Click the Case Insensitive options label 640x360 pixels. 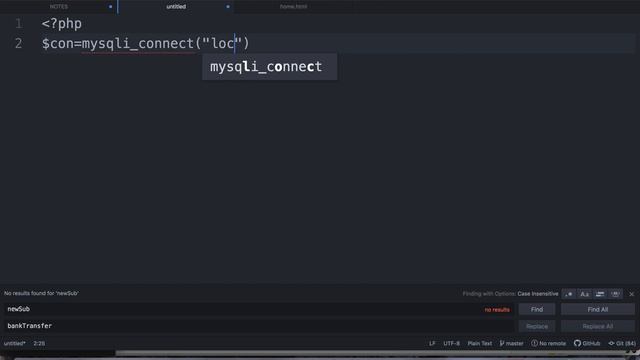538,294
